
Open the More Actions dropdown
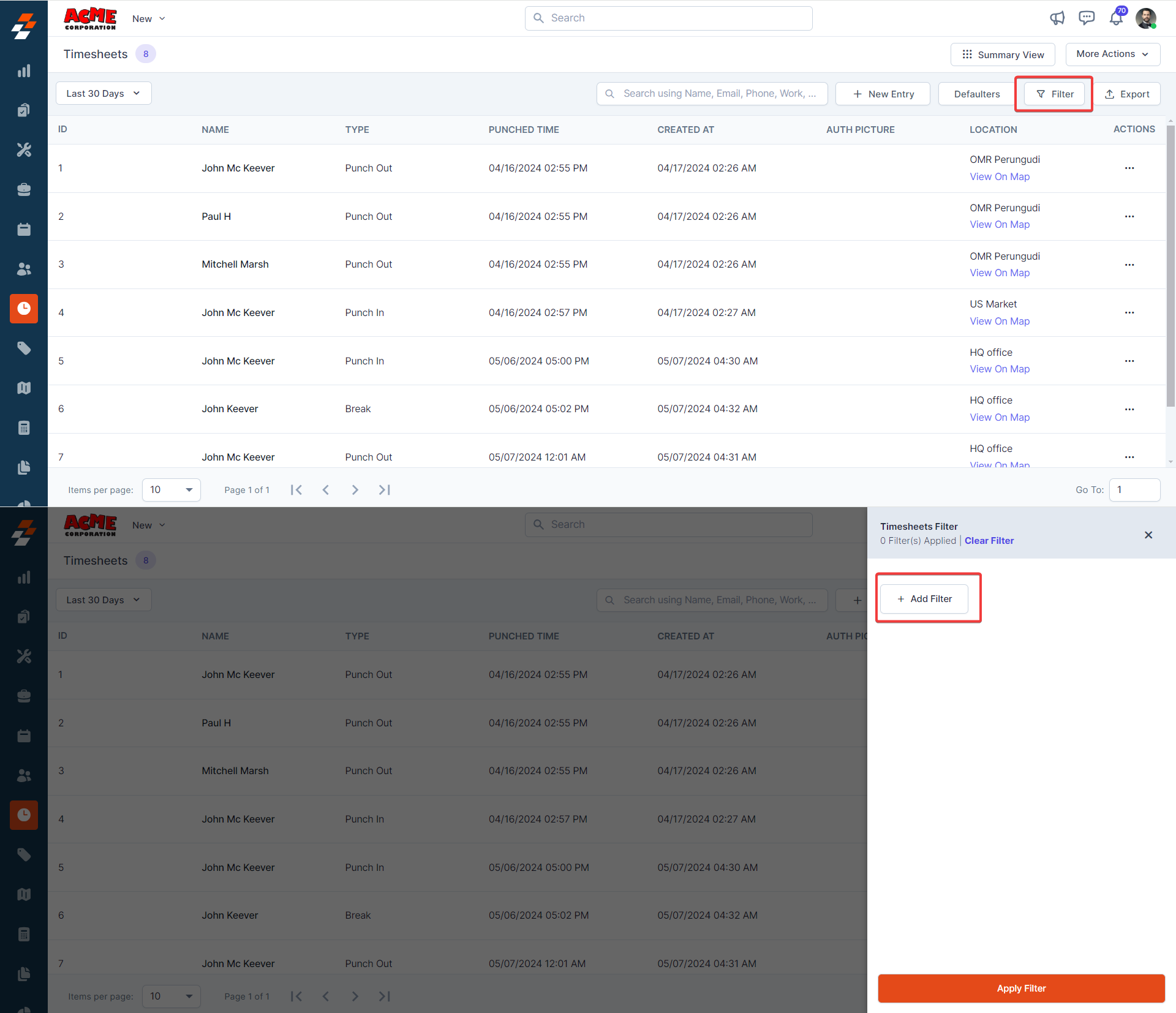click(1112, 54)
